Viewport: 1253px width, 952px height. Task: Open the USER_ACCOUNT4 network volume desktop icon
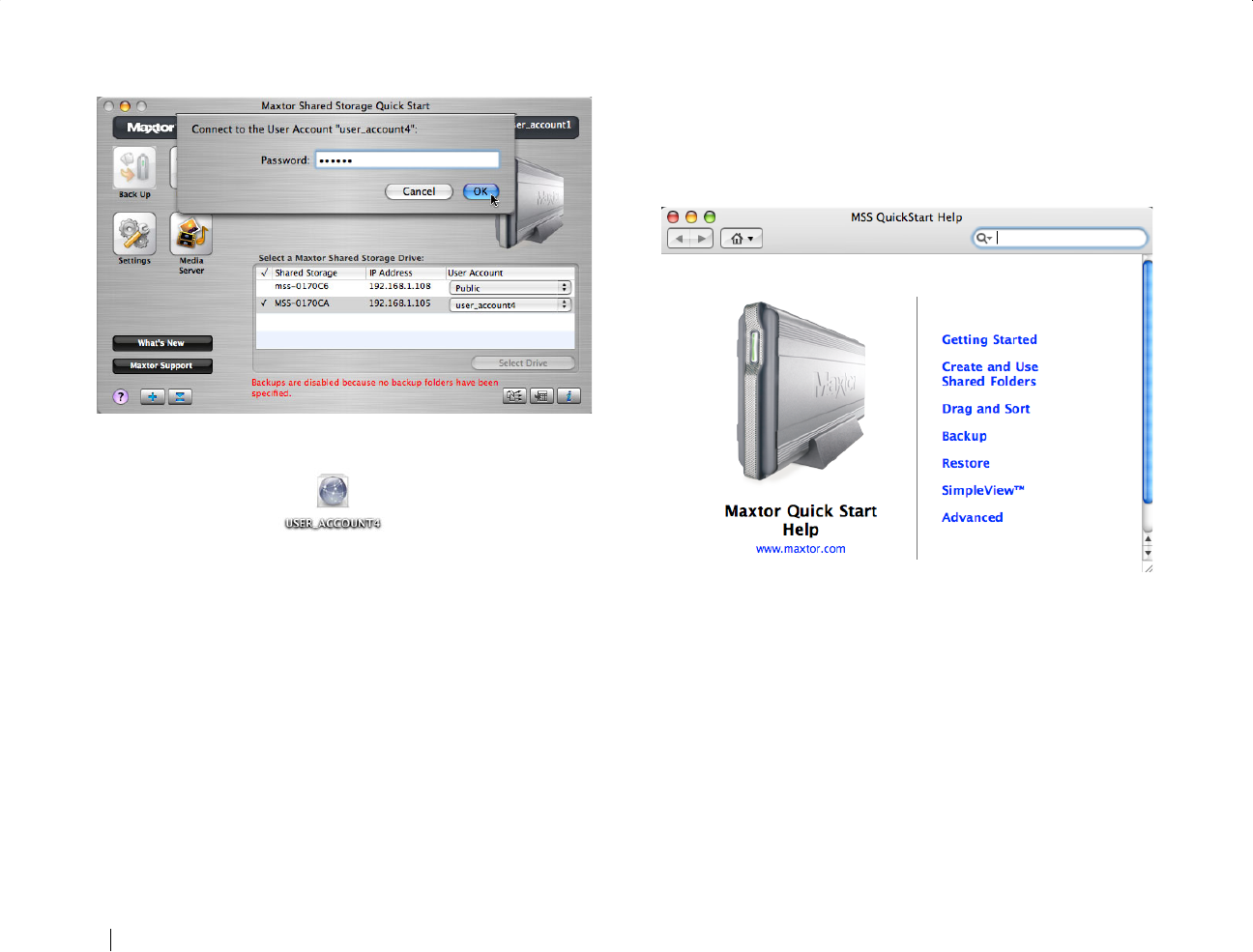coord(333,492)
